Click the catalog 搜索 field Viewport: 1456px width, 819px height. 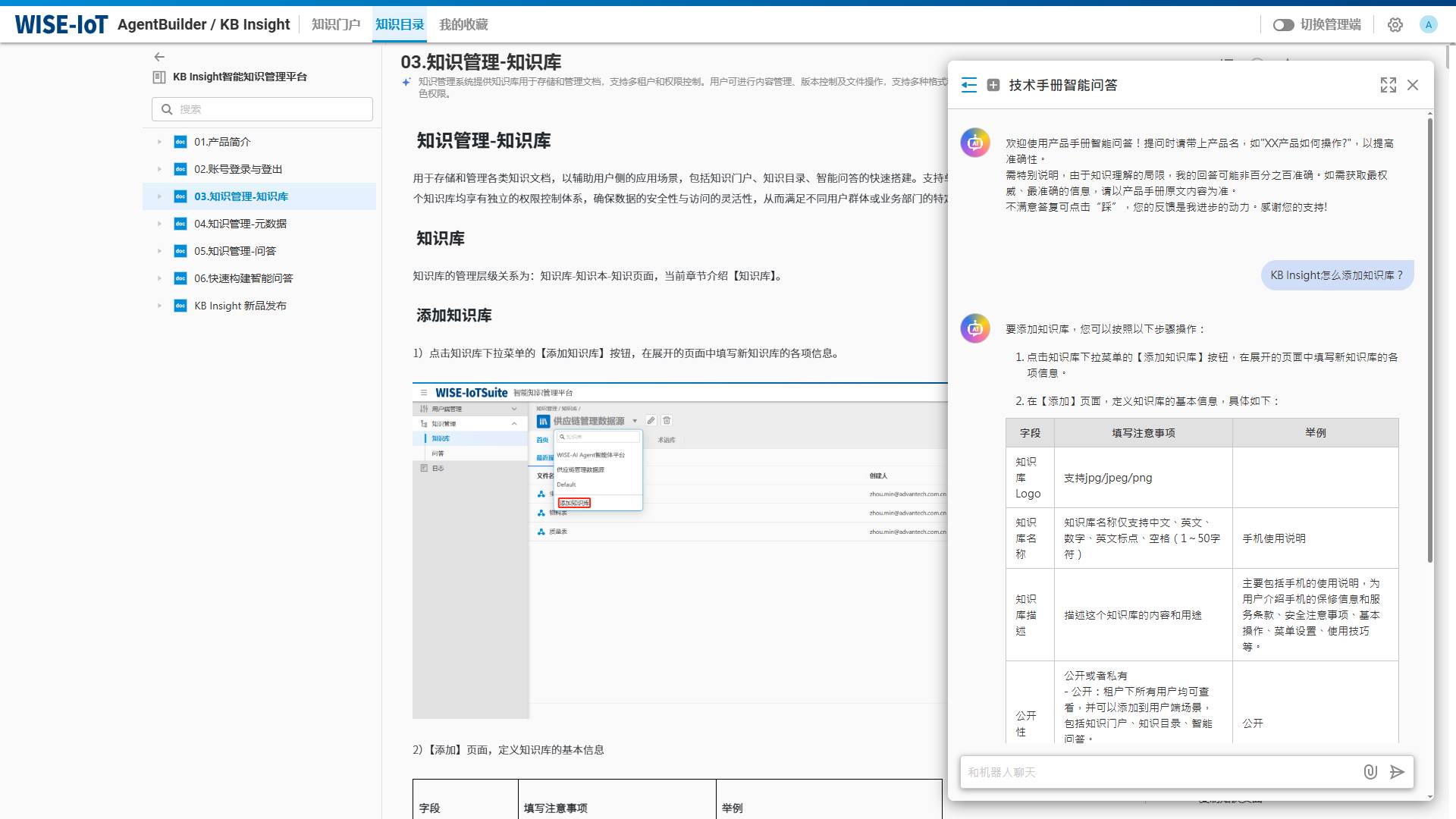tap(273, 109)
